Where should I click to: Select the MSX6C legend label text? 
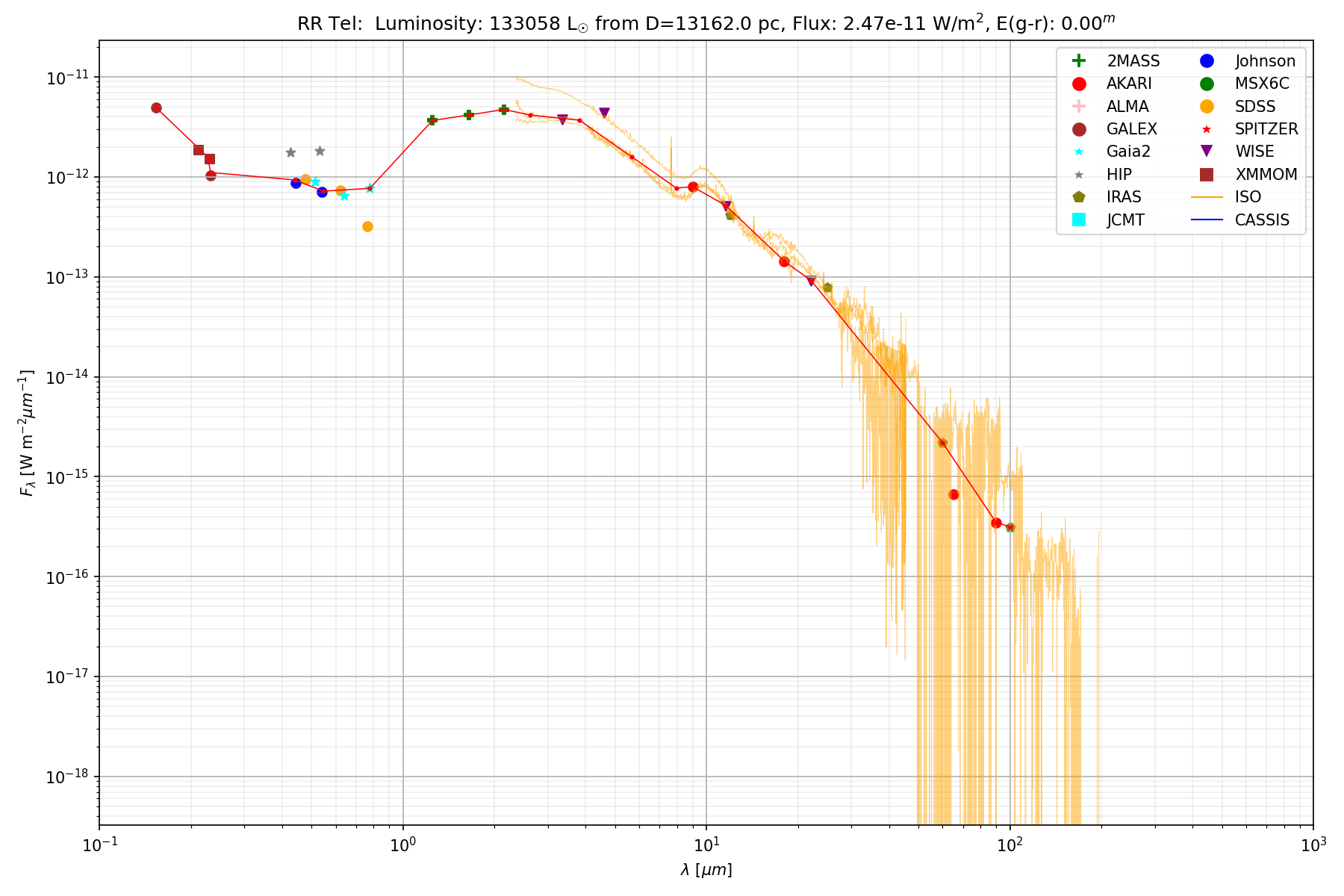point(1262,84)
